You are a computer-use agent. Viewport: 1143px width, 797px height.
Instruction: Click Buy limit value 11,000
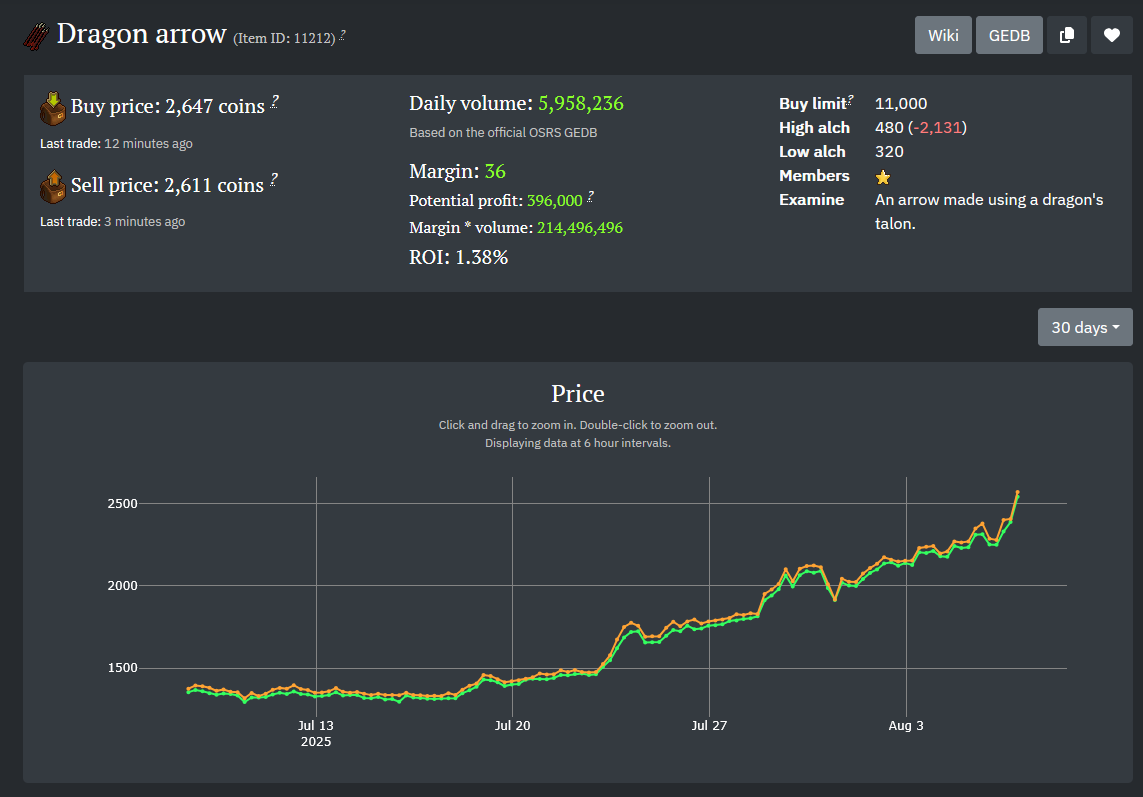coord(901,104)
